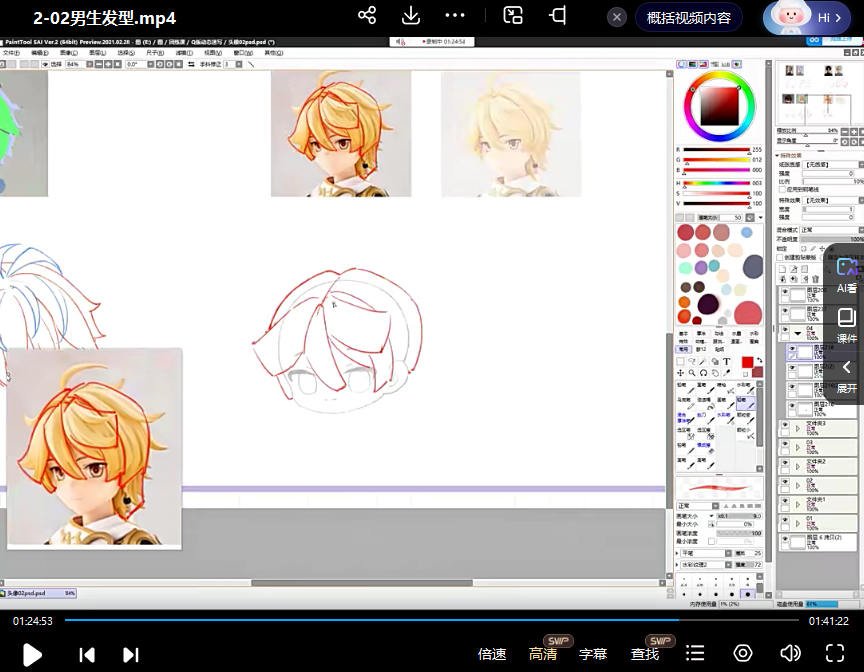Click the volume speaker icon
The width and height of the screenshot is (864, 672).
790,653
